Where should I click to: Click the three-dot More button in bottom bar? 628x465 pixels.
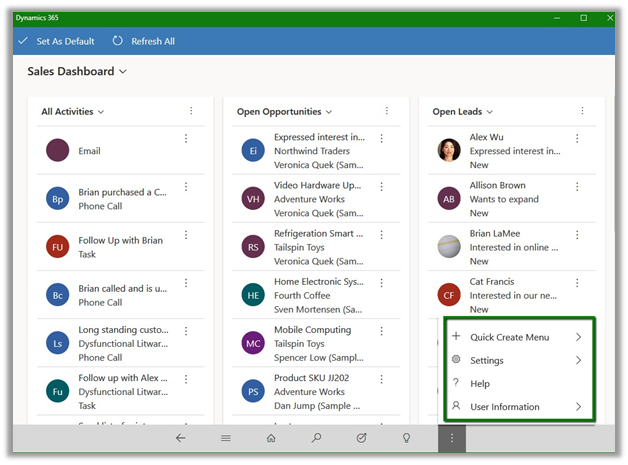click(x=452, y=438)
